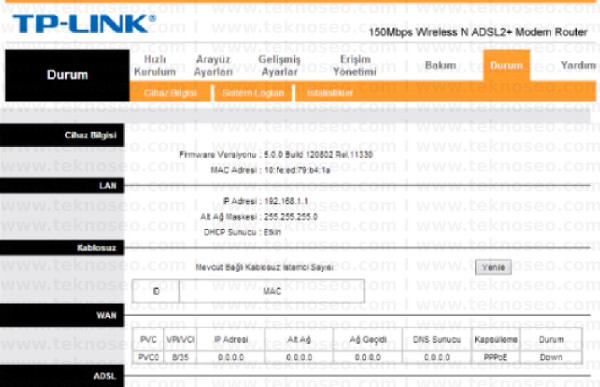Click the Yenile button

(493, 267)
